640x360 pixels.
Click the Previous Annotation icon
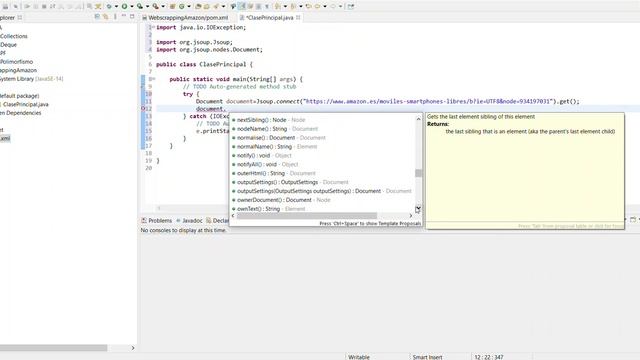pyautogui.click(x=293, y=7)
